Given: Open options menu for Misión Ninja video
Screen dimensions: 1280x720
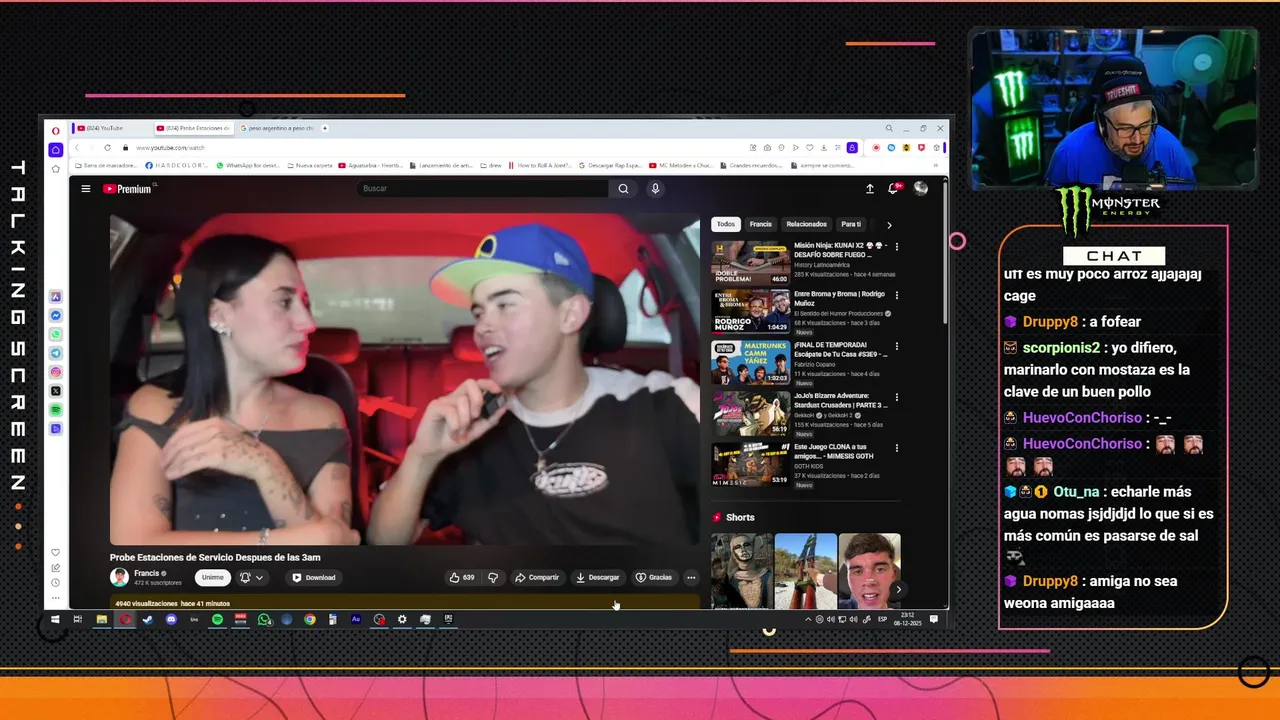Looking at the screenshot, I should [x=896, y=246].
